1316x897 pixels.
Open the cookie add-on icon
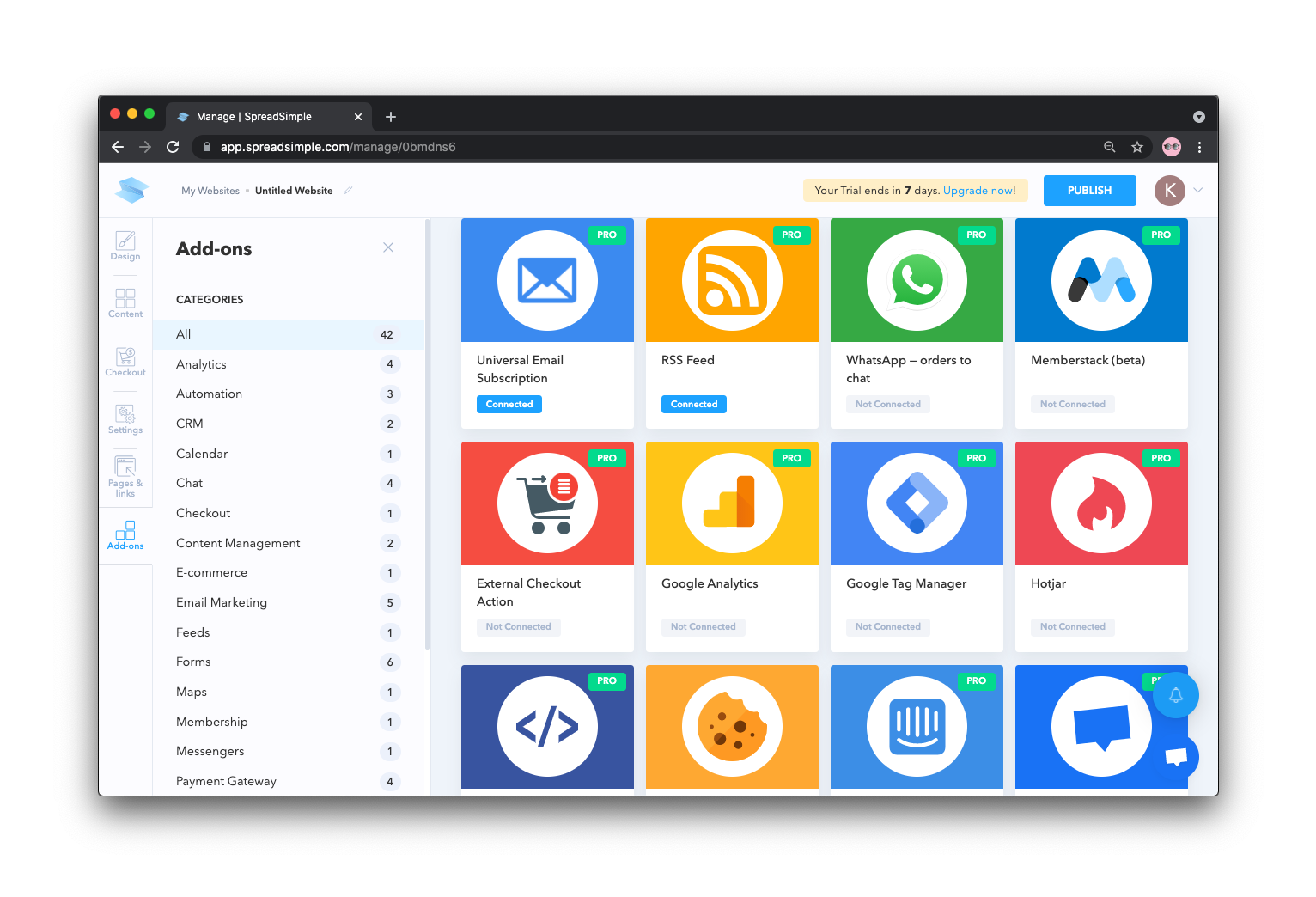click(732, 727)
